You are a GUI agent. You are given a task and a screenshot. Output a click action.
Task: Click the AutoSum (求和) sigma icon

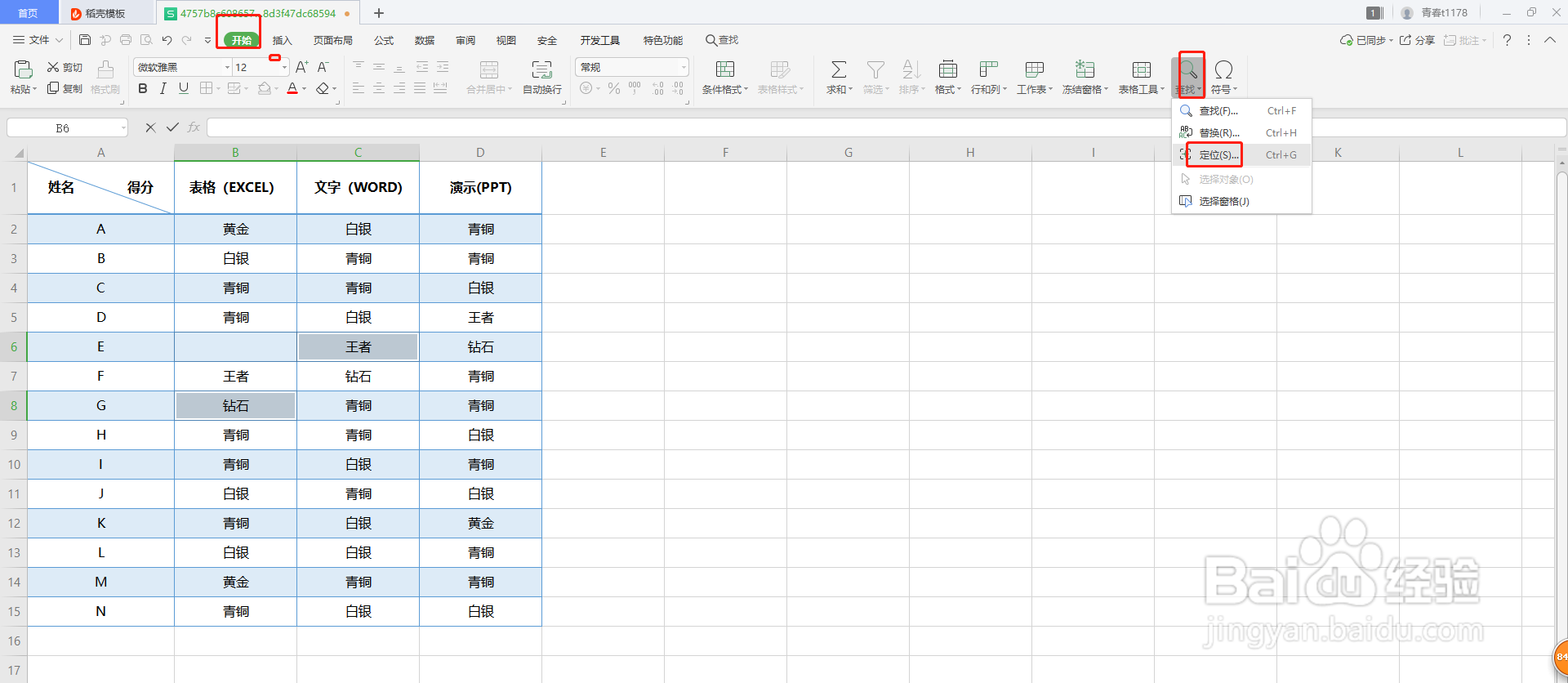click(839, 69)
